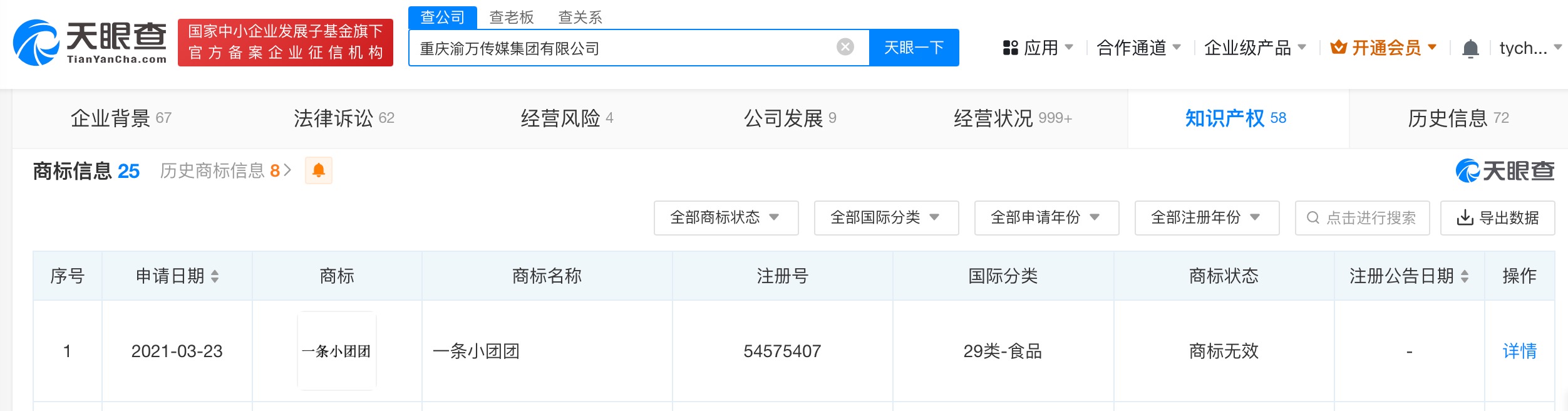The width and height of the screenshot is (1568, 411).
Task: Open 详情 link for 一条小团团 trademark
Action: pyautogui.click(x=1519, y=351)
